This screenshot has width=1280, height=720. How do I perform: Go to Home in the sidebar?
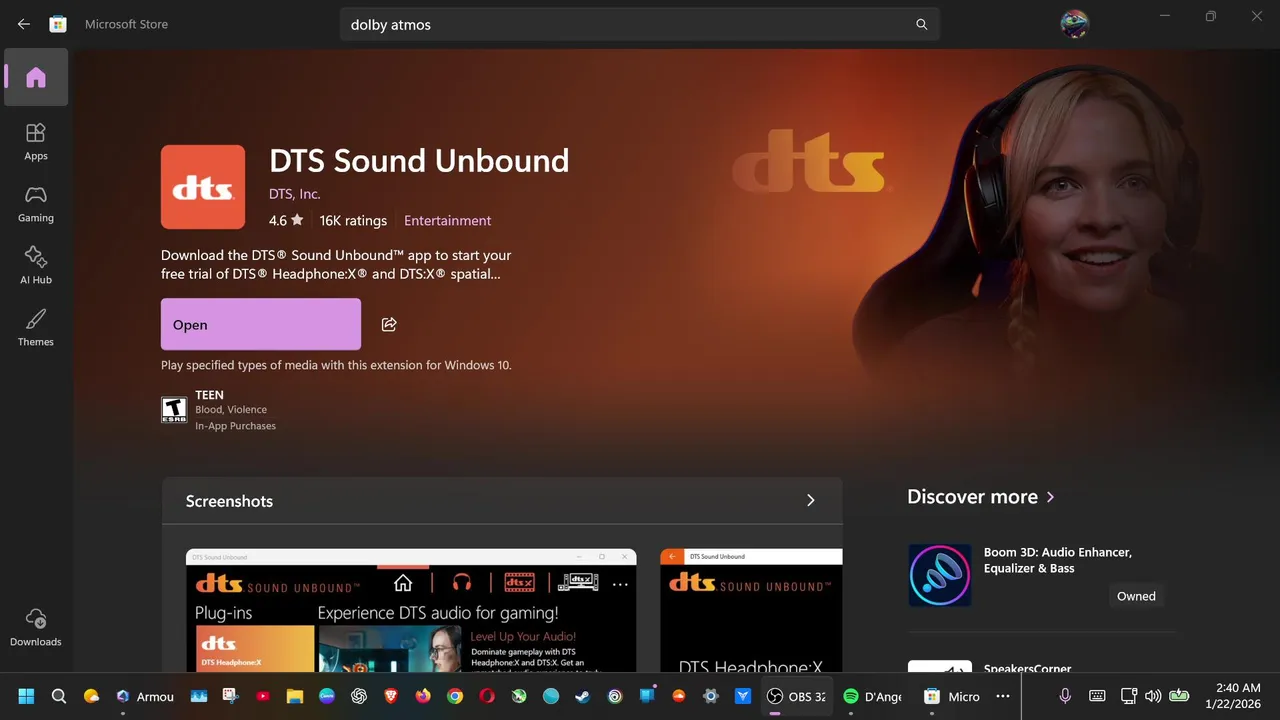click(x=36, y=77)
